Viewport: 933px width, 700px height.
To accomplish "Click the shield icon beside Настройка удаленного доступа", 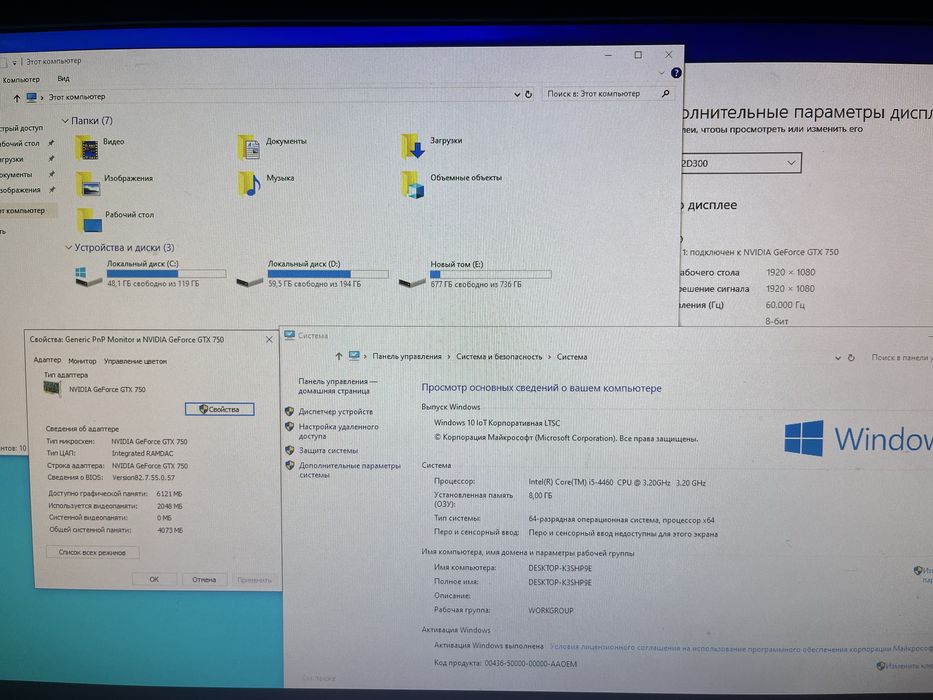I will pos(290,427).
